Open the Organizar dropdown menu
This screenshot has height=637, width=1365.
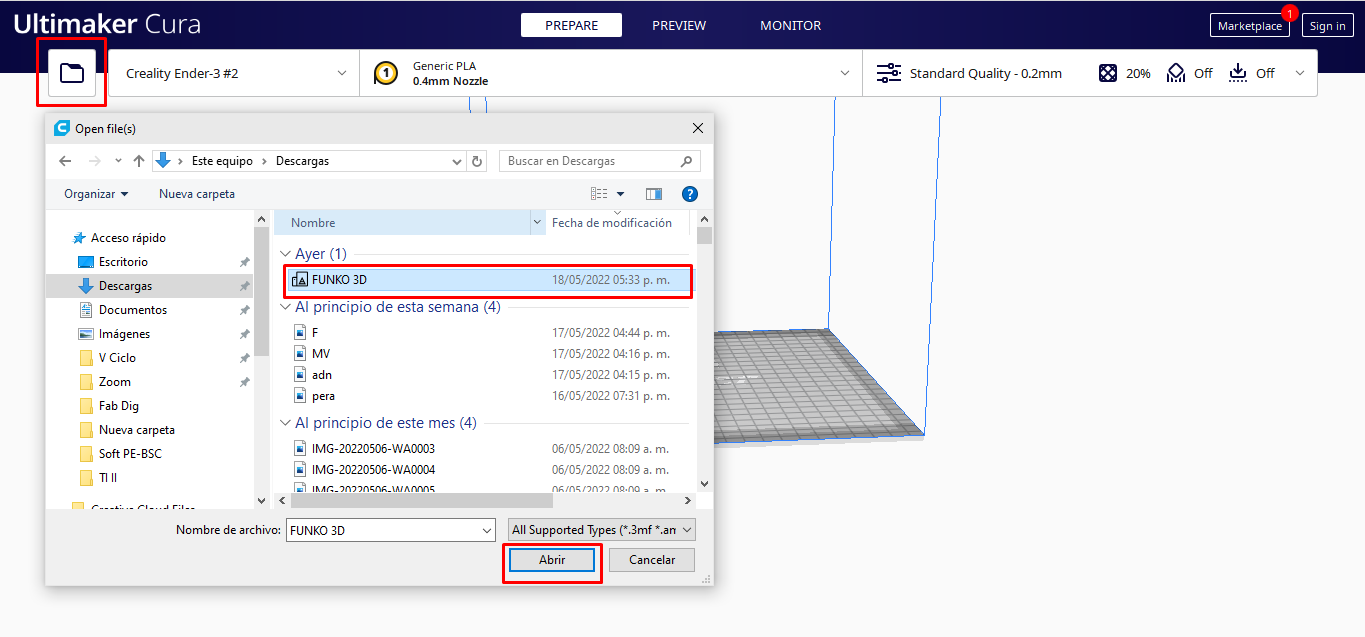96,194
